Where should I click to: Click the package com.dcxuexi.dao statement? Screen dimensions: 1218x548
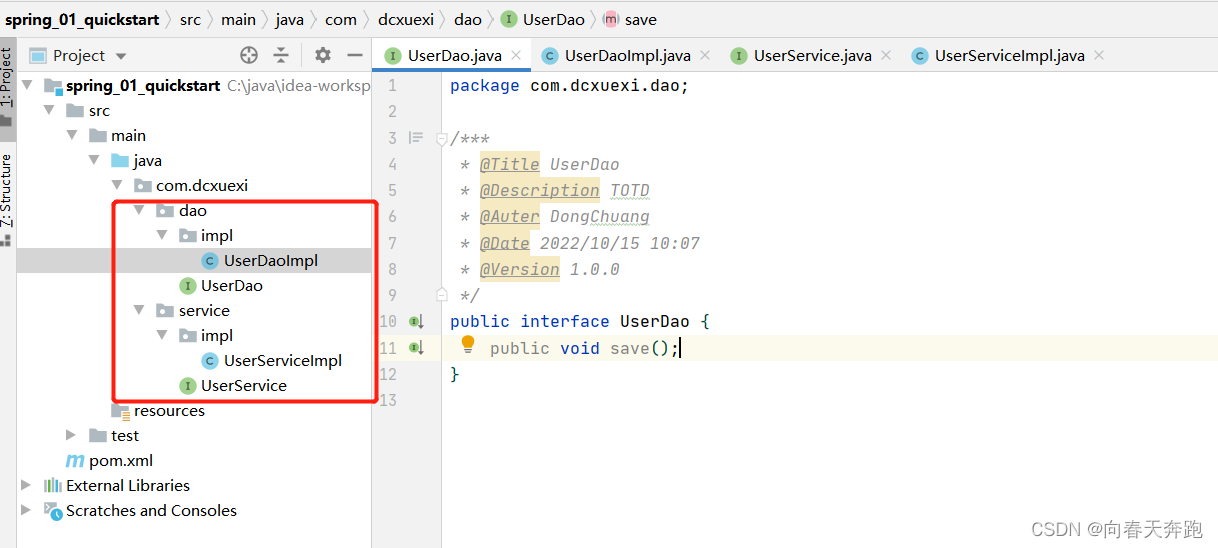click(569, 85)
